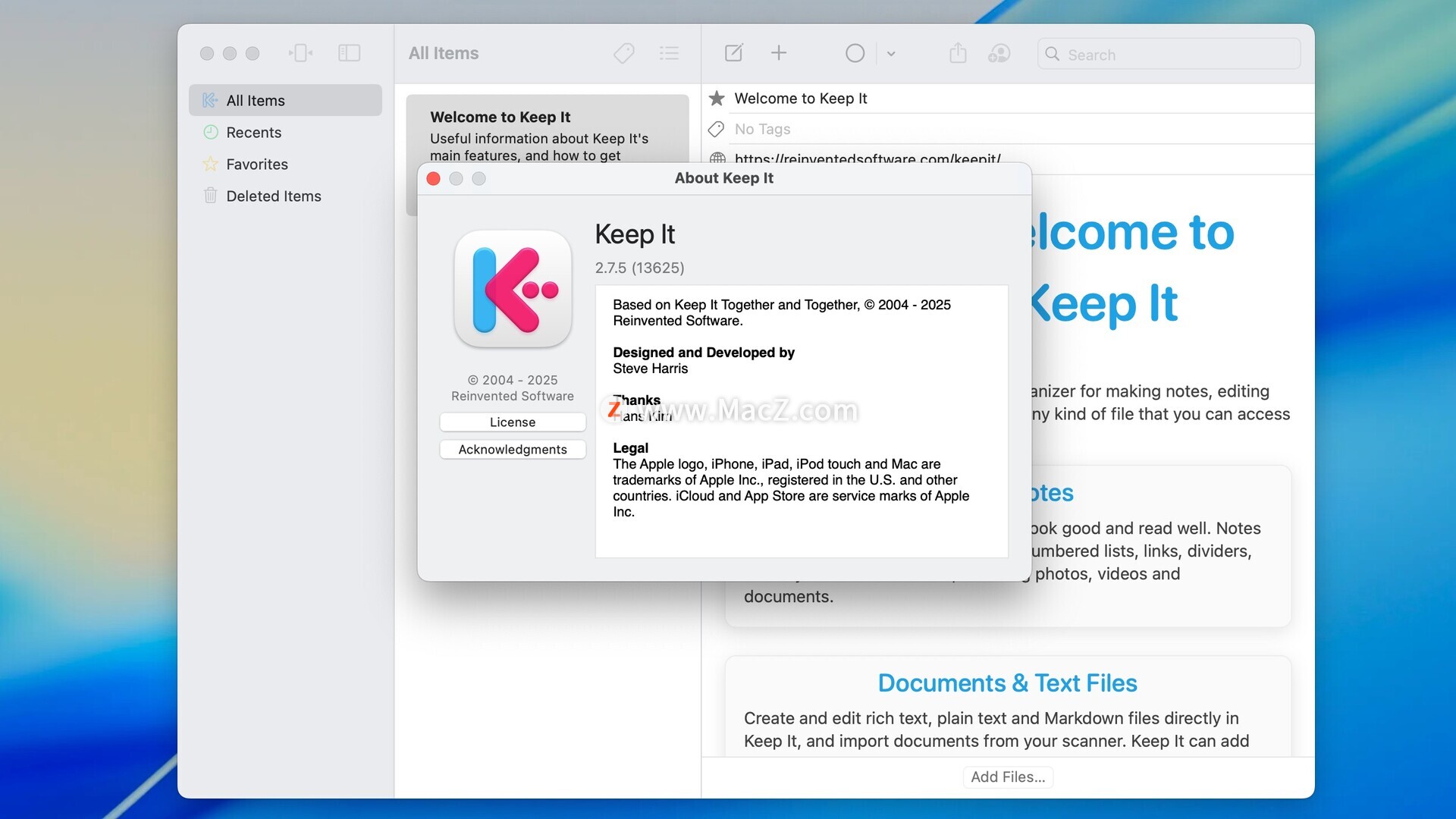Close the About Keep It window
1456x819 pixels.
click(434, 179)
